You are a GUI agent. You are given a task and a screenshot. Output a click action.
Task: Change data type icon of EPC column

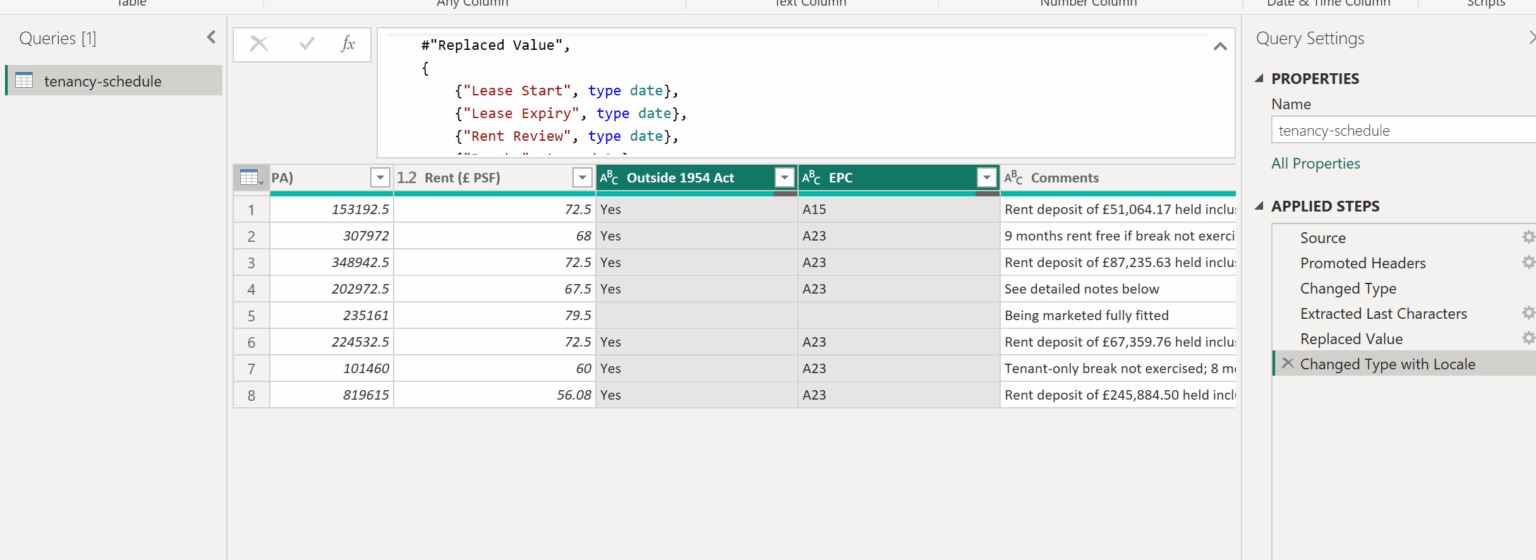click(x=811, y=178)
